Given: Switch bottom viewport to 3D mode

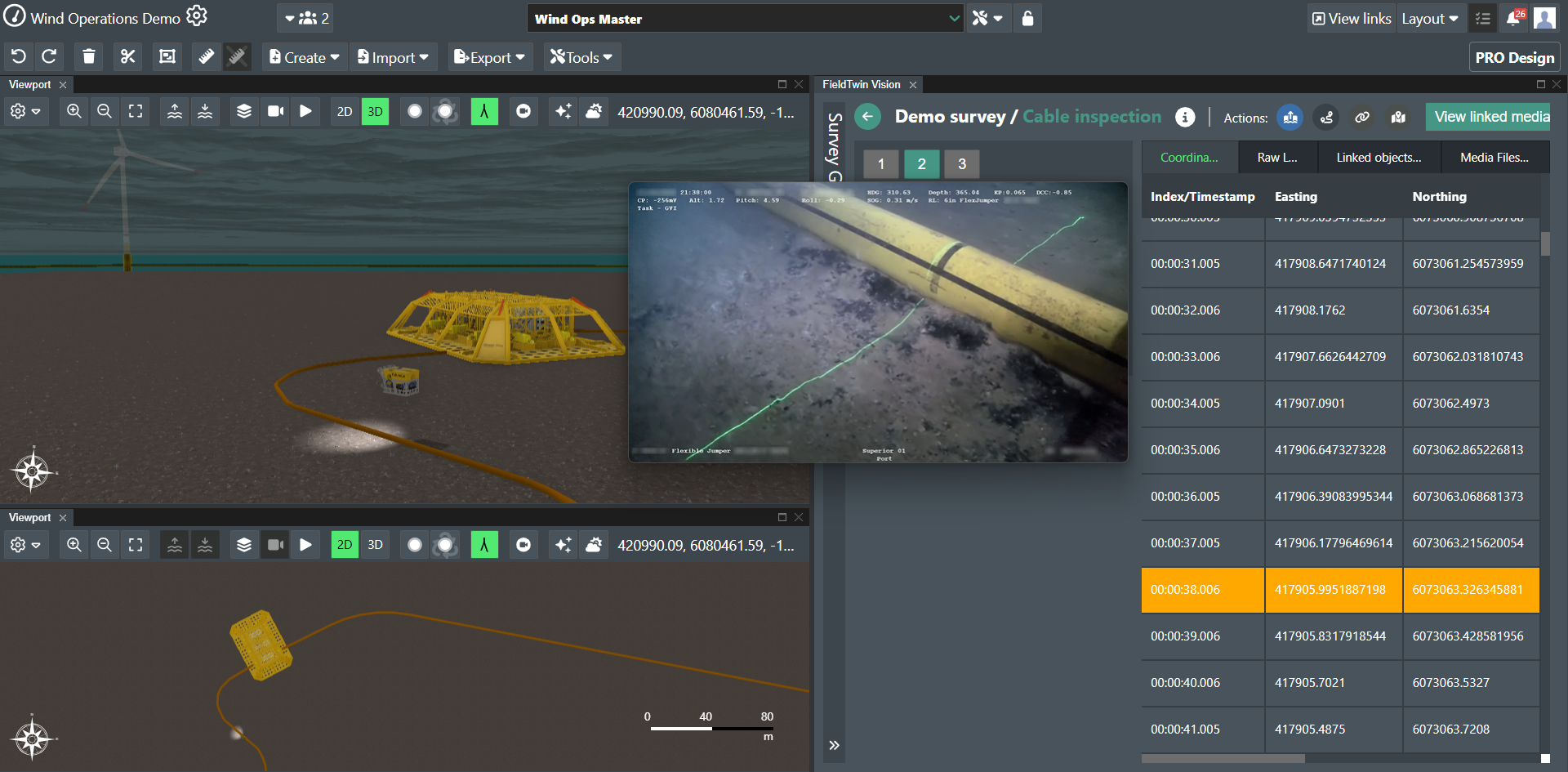Looking at the screenshot, I should click(375, 545).
